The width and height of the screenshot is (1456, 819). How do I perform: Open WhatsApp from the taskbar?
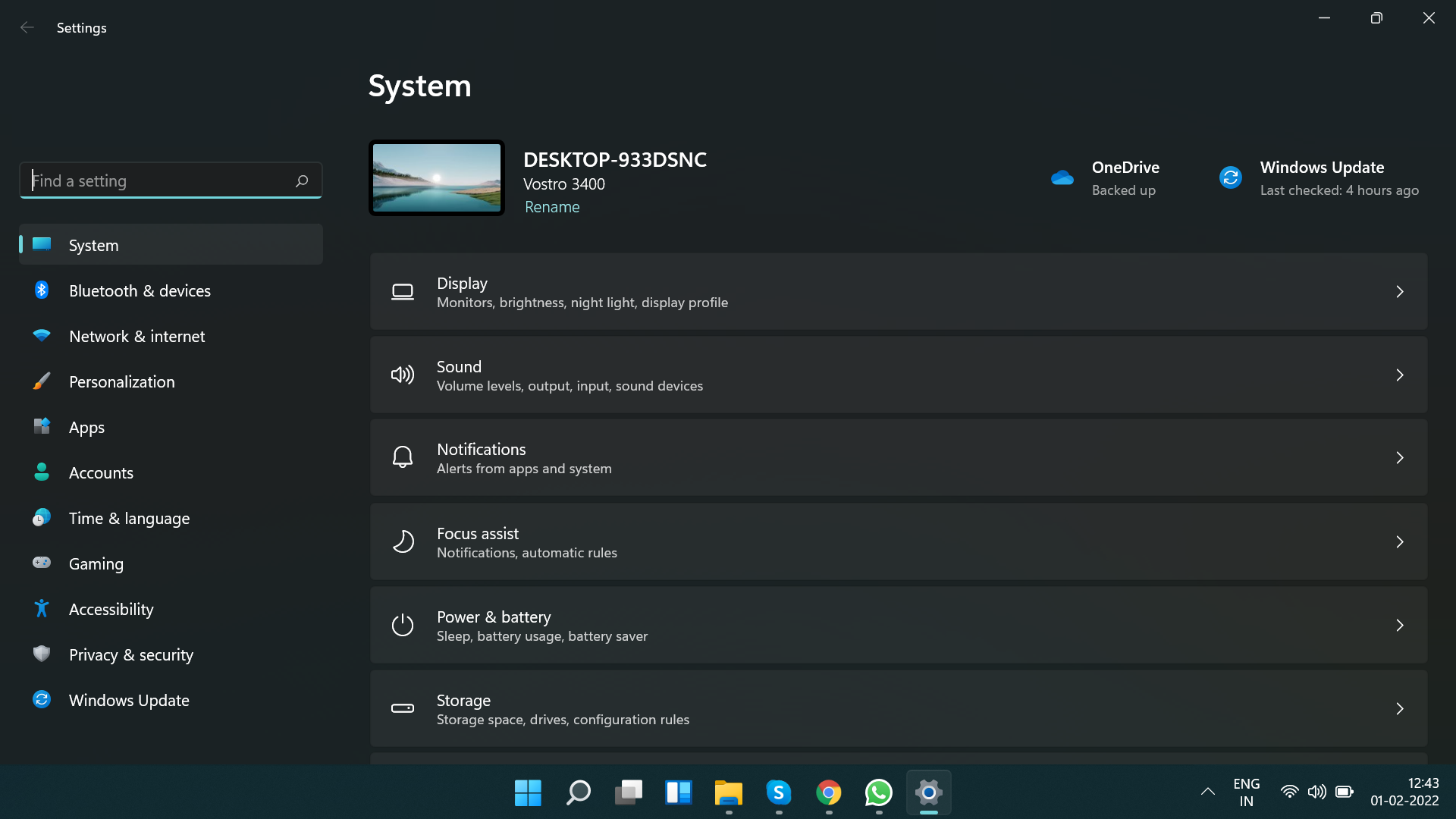878,793
